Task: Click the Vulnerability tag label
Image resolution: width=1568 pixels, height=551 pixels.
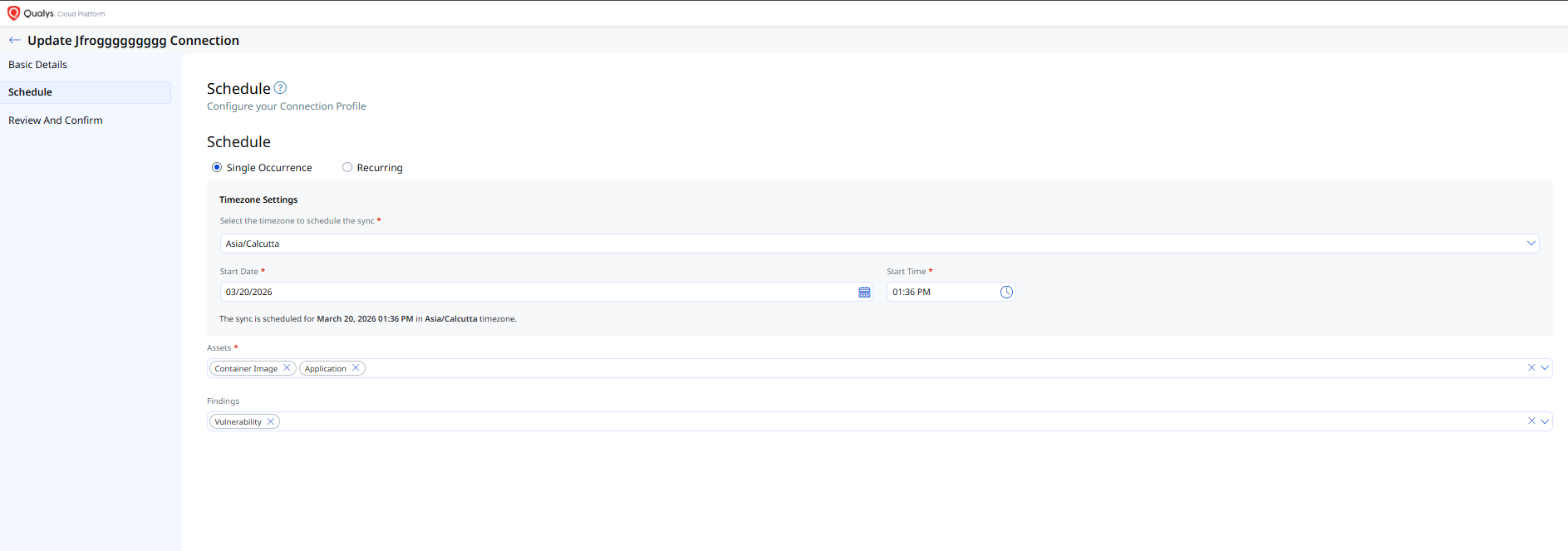Action: [x=238, y=421]
